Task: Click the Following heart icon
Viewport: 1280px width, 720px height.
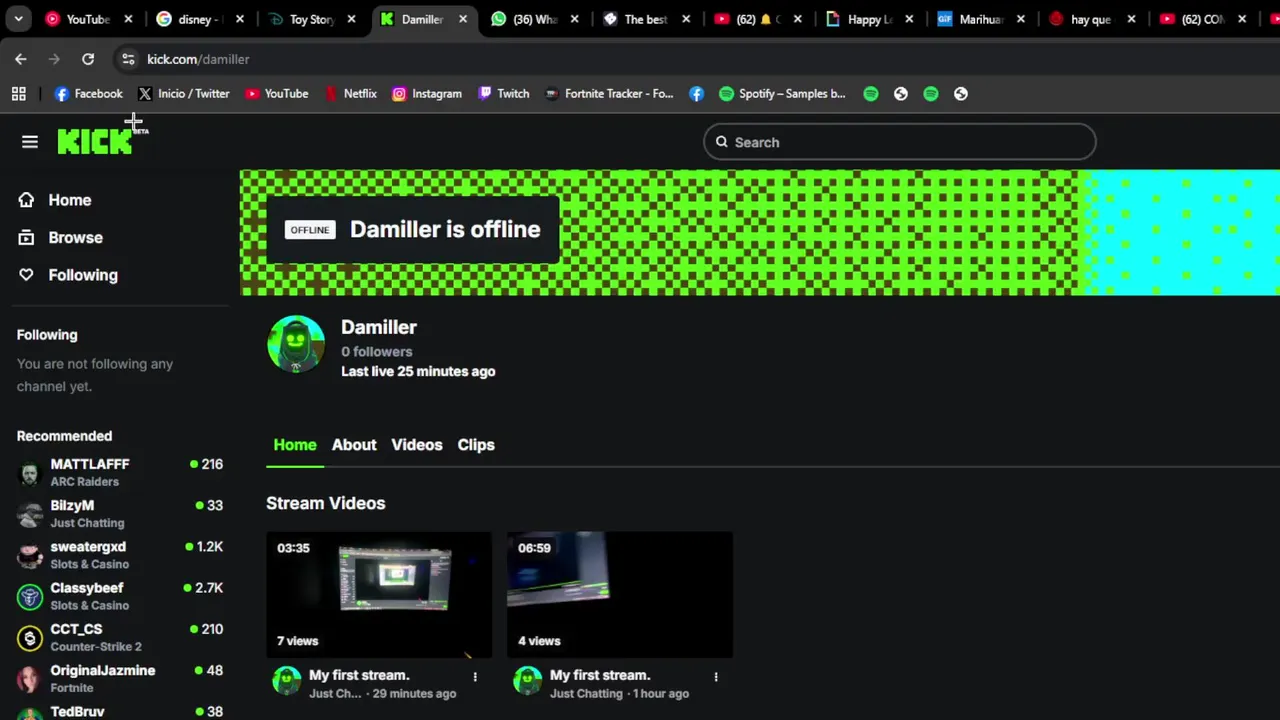Action: pyautogui.click(x=26, y=275)
